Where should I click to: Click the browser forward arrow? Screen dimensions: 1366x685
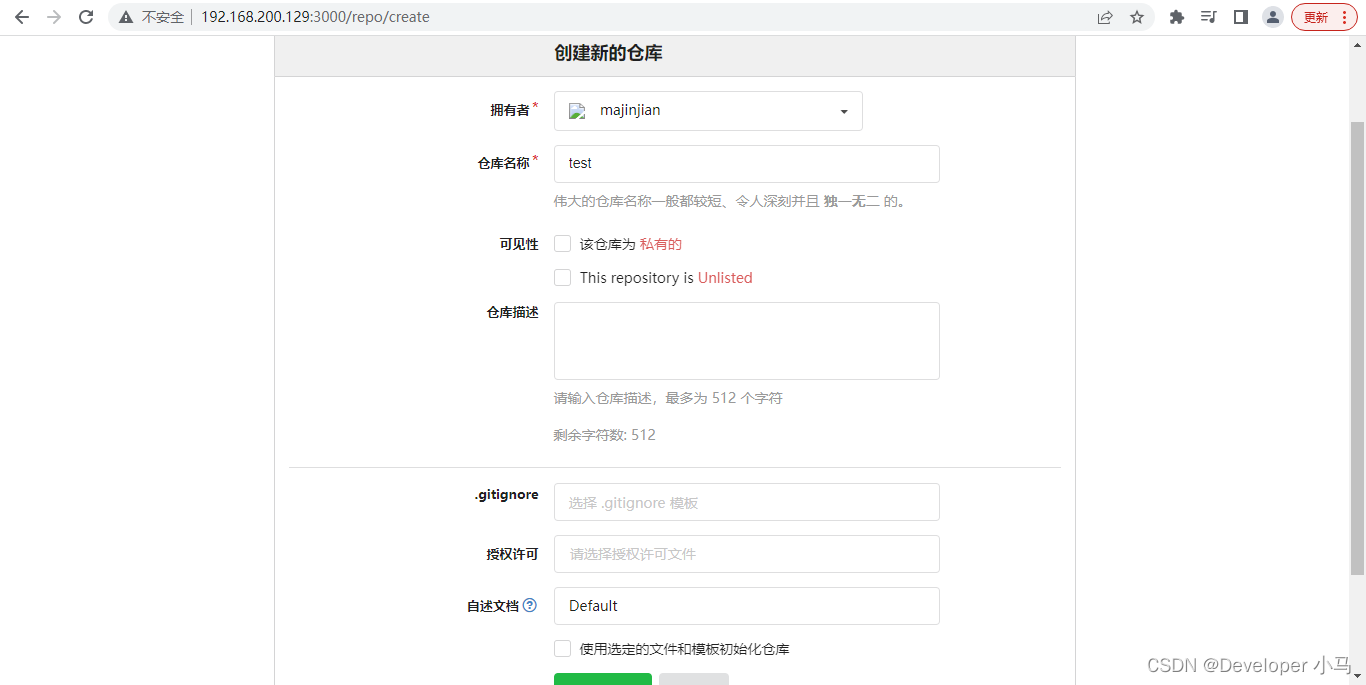pyautogui.click(x=54, y=17)
